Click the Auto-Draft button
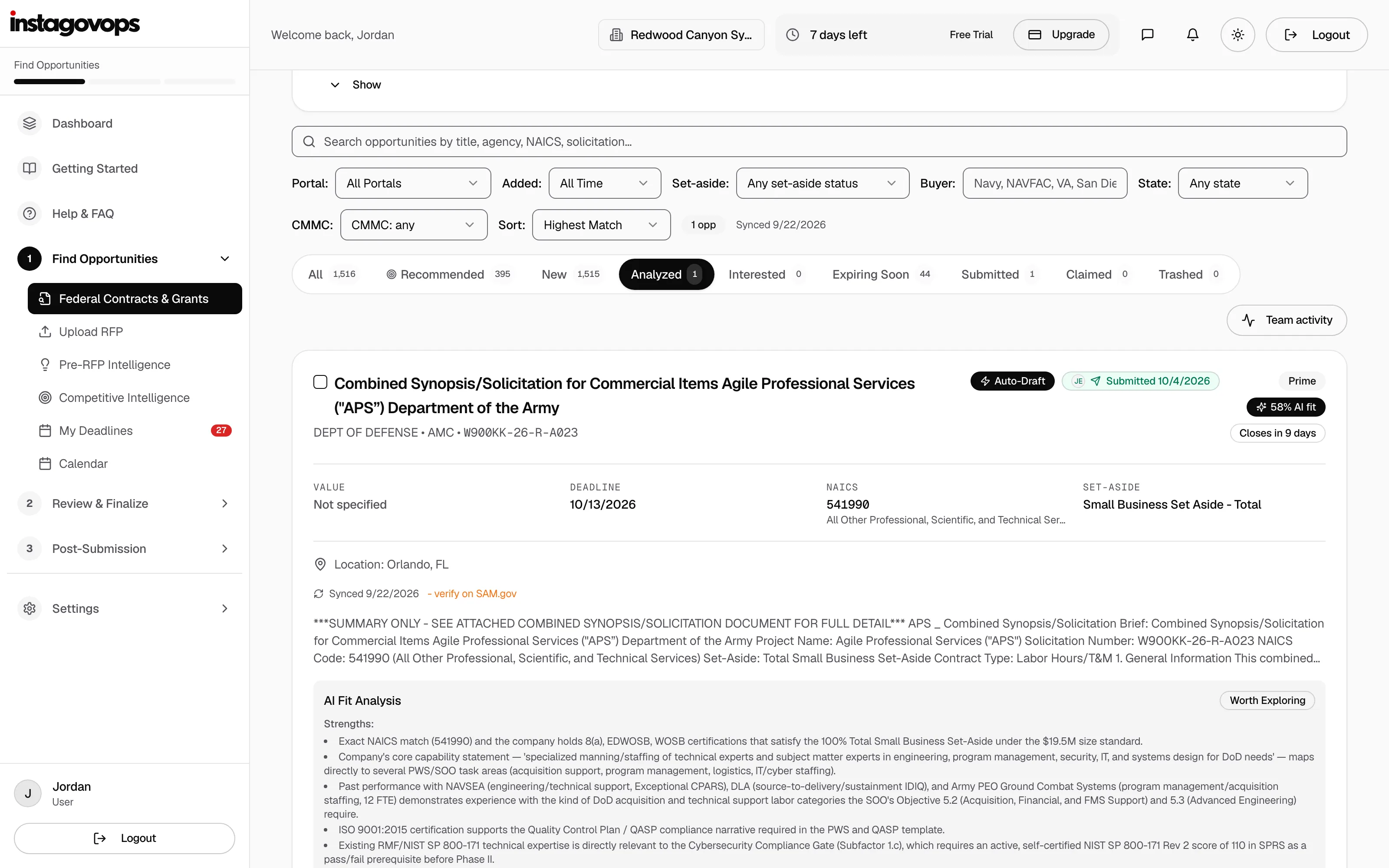Viewport: 1389px width, 868px height. (x=1013, y=381)
